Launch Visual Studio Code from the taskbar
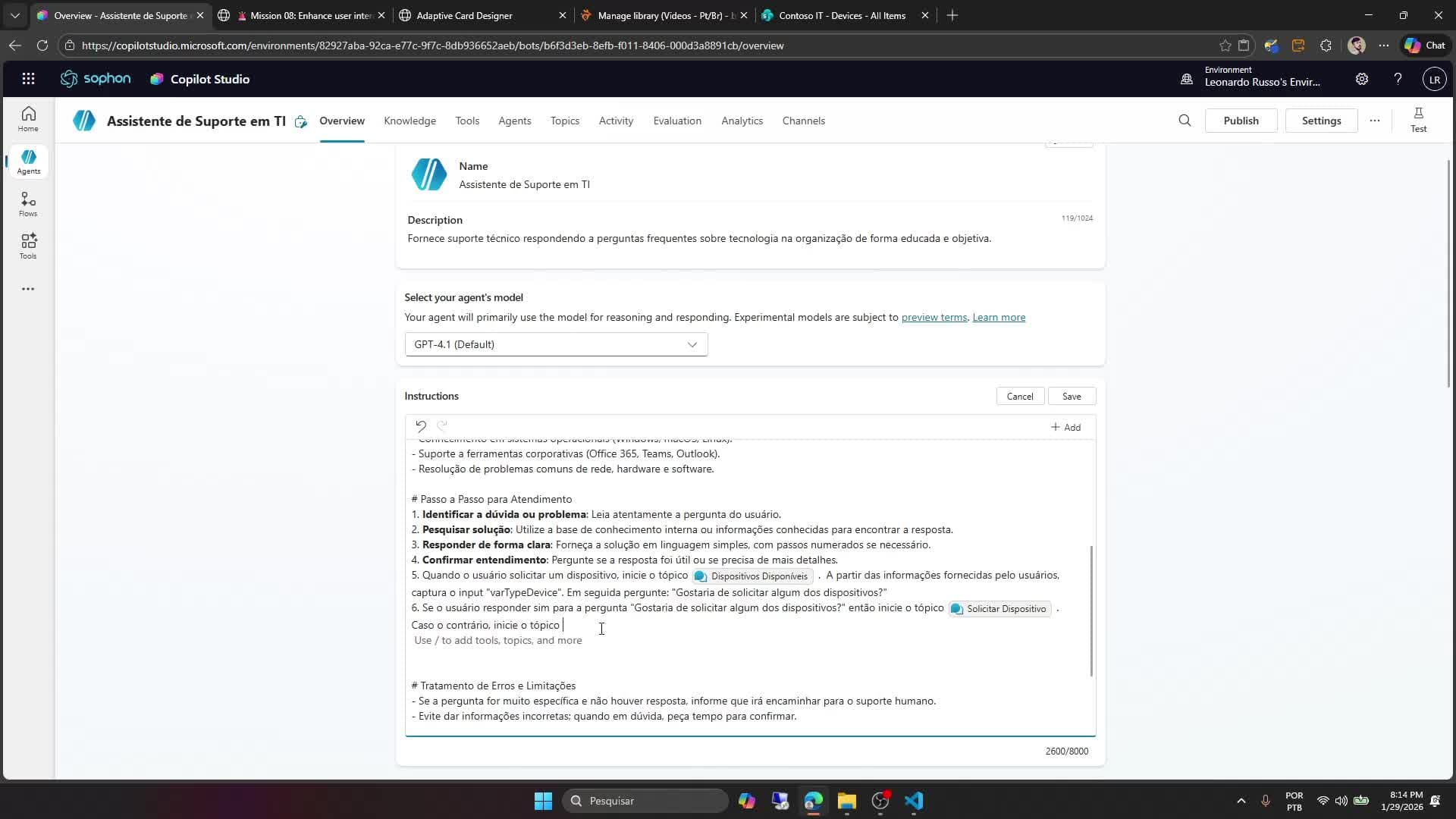Viewport: 1456px width, 819px height. [x=914, y=801]
